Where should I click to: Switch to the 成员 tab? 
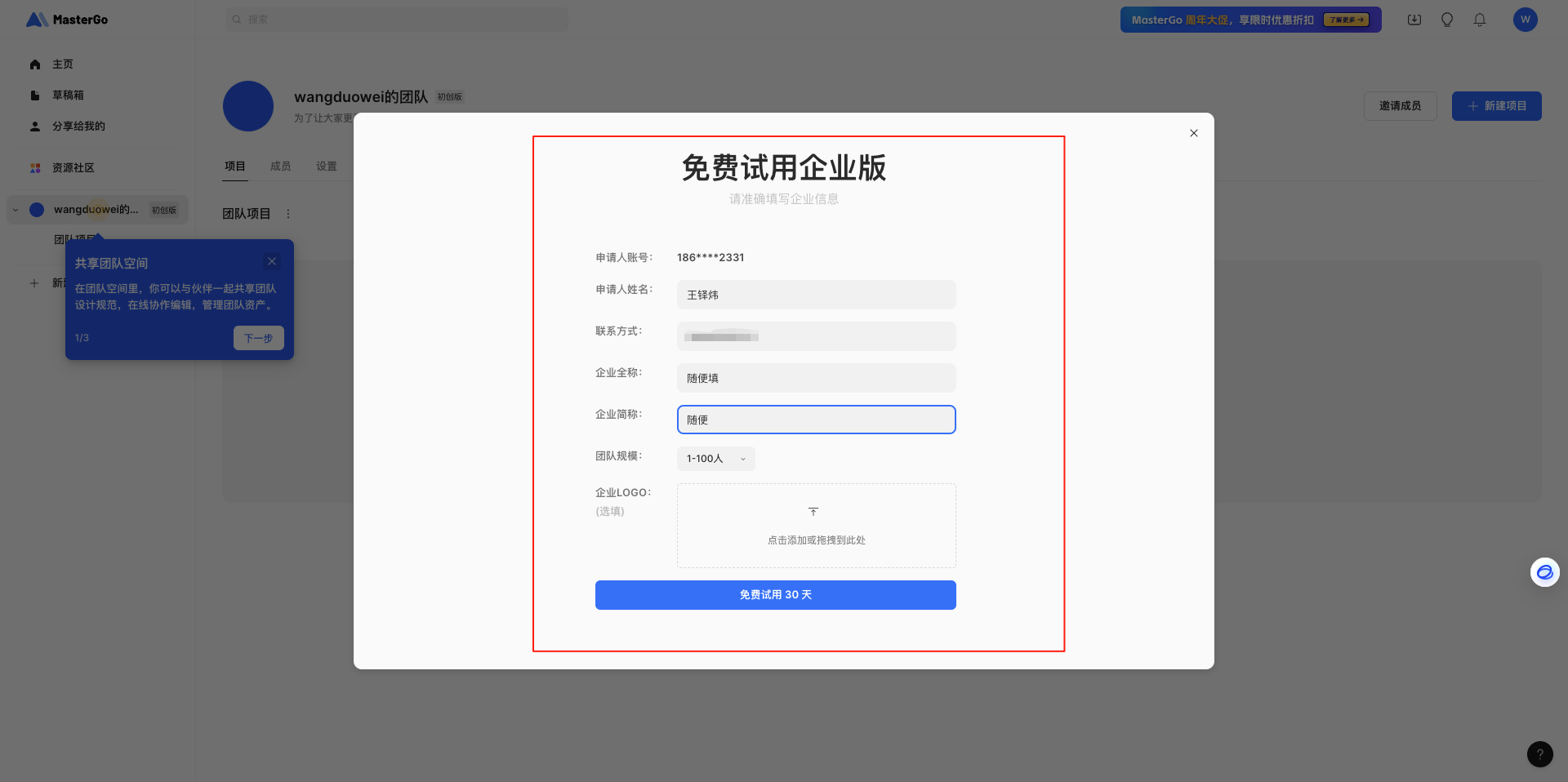(280, 167)
